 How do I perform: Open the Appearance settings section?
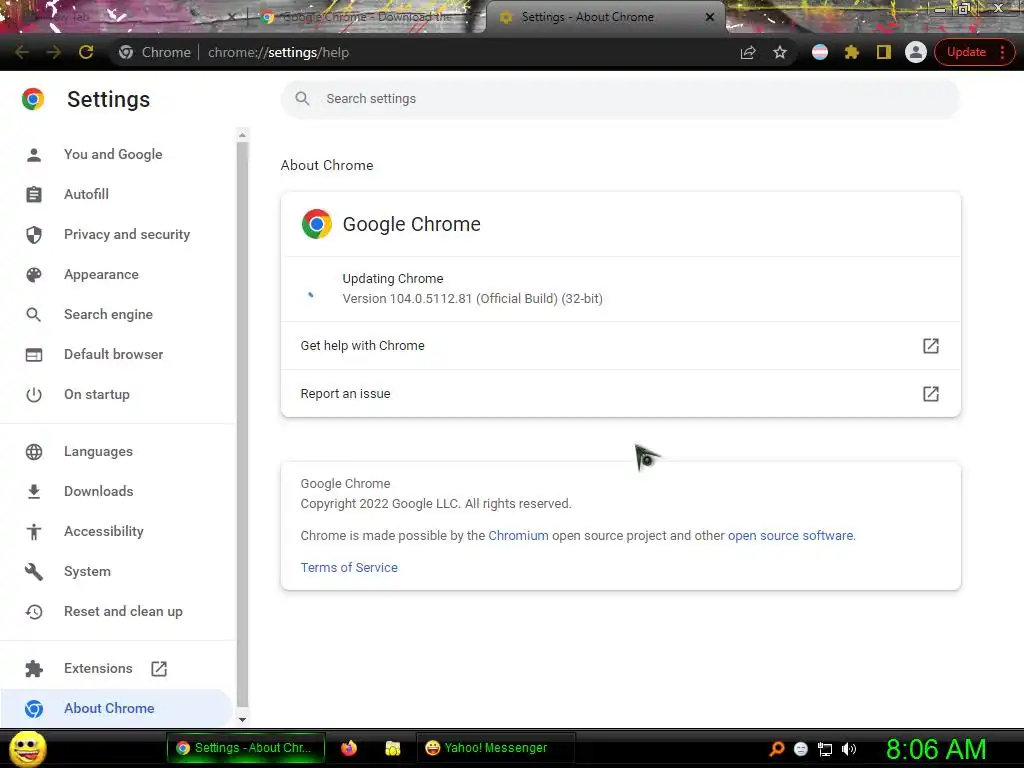coord(101,274)
